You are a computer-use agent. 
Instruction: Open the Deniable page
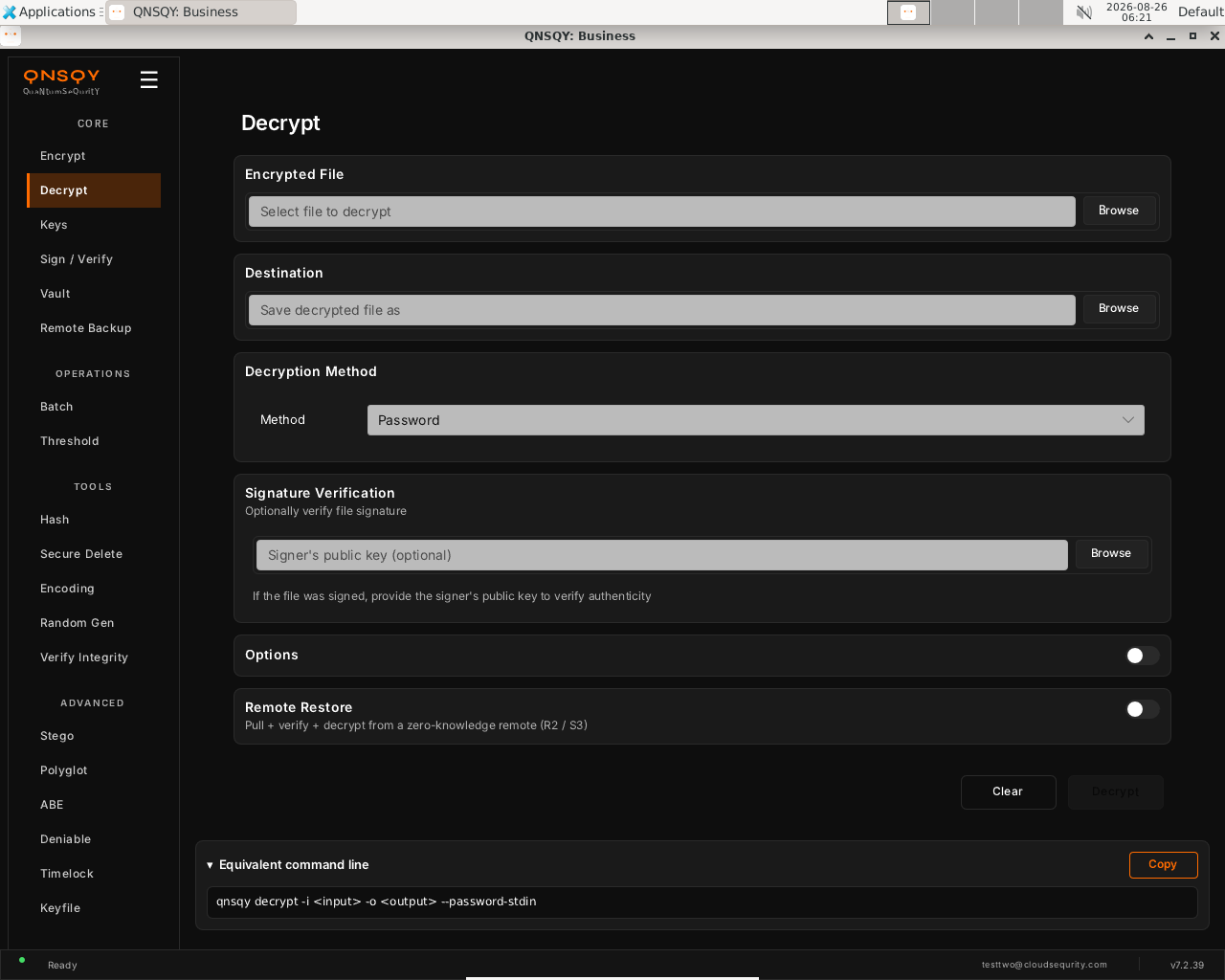tap(94, 839)
